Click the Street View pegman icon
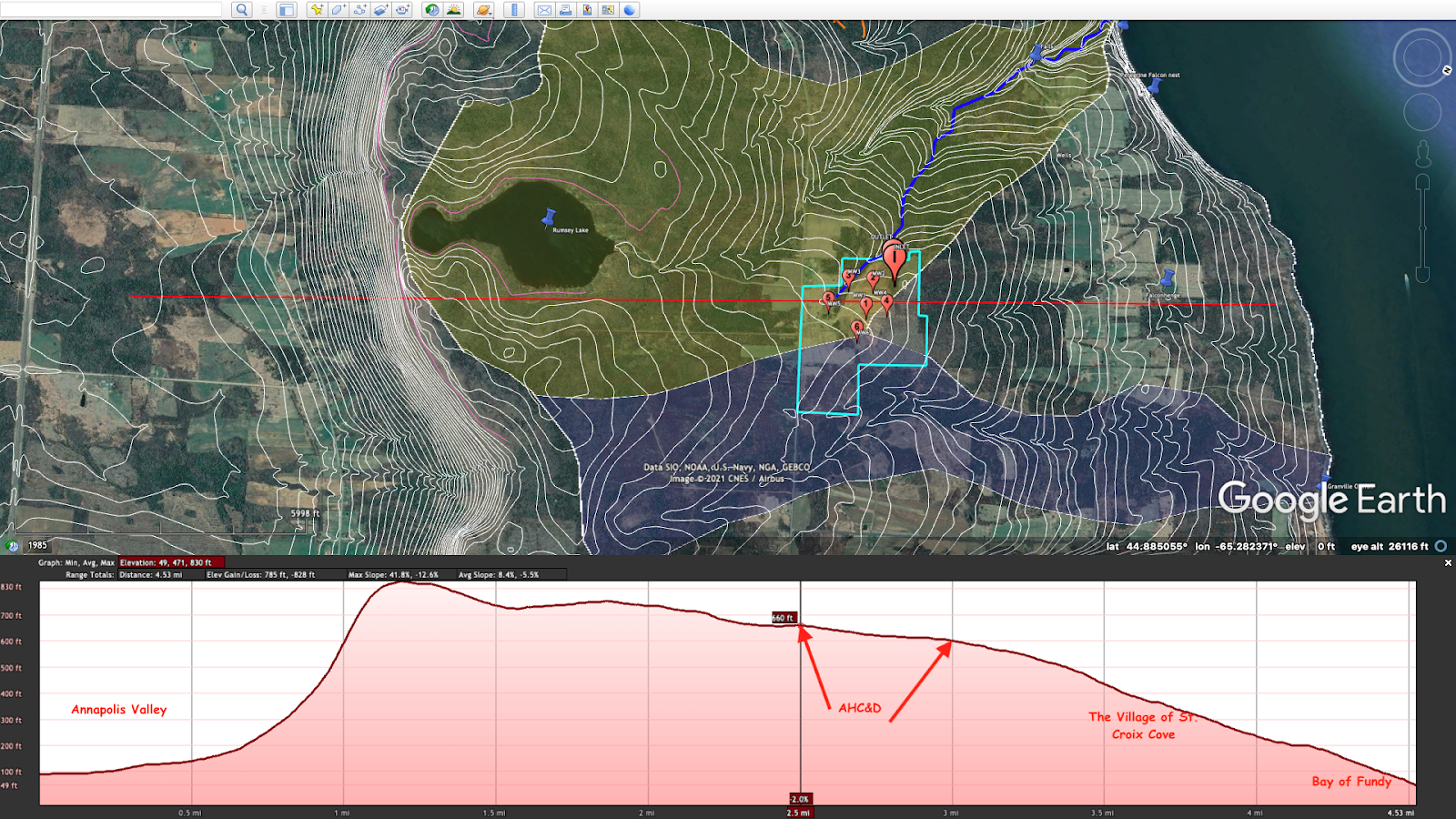 (1422, 155)
